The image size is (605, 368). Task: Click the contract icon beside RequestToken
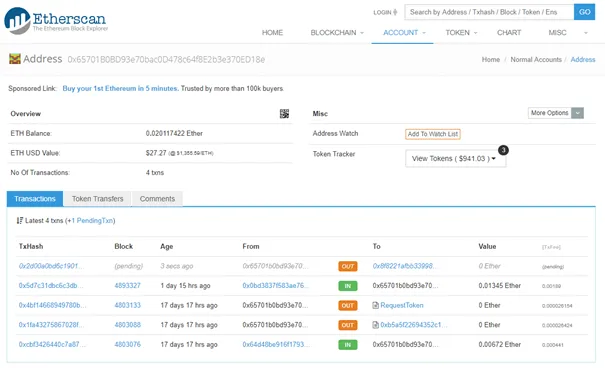click(375, 306)
